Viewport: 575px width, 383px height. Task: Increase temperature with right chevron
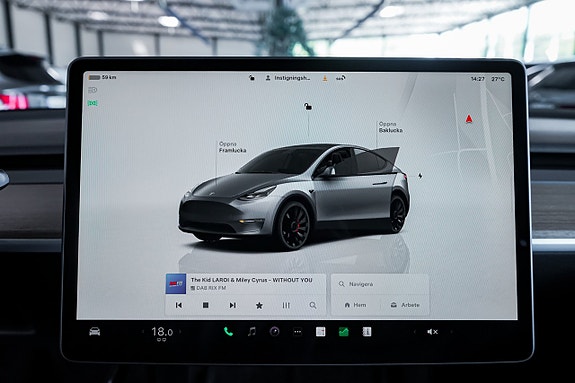[x=180, y=332]
